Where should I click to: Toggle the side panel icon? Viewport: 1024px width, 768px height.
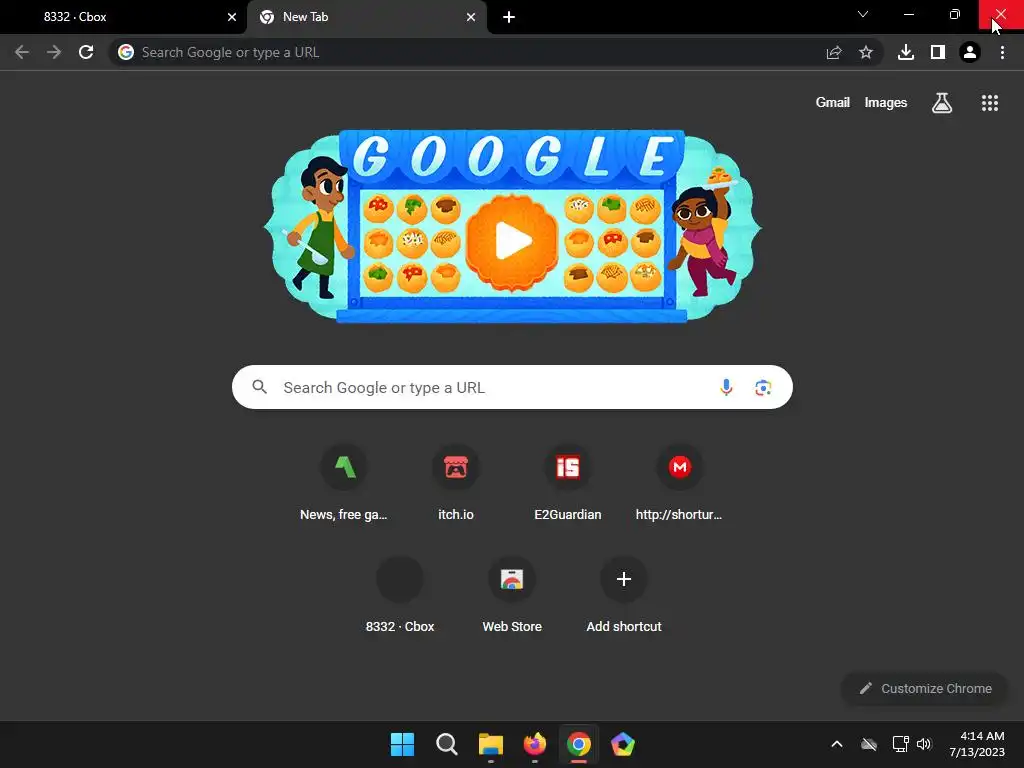coord(938,52)
